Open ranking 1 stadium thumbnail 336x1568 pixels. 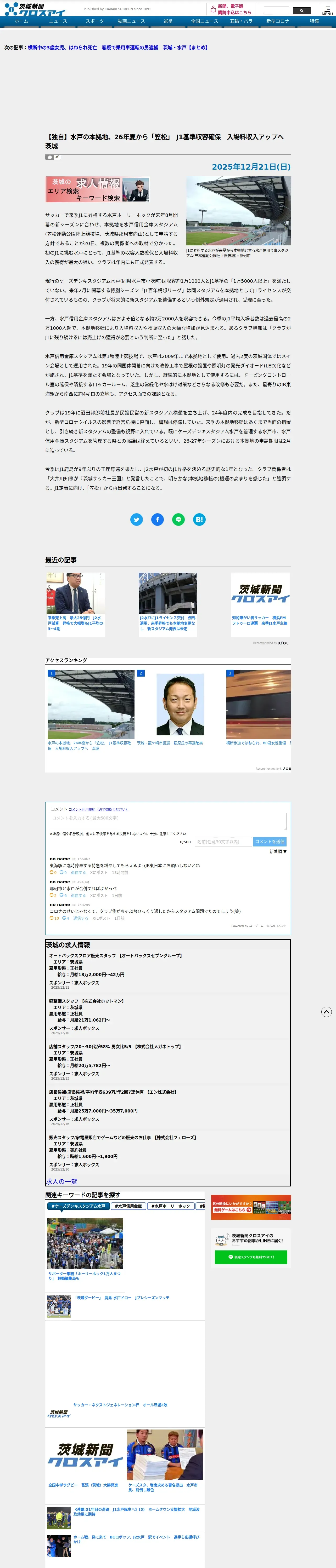pyautogui.click(x=91, y=704)
